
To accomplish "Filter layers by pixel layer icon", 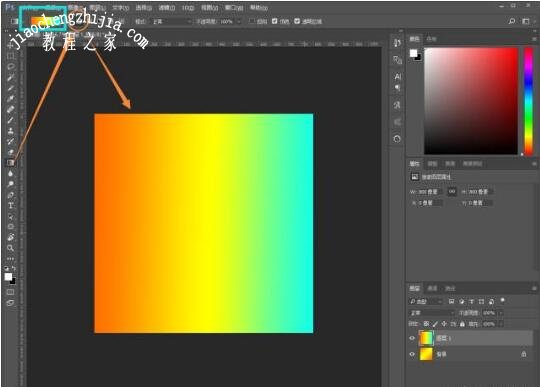I will [x=451, y=302].
